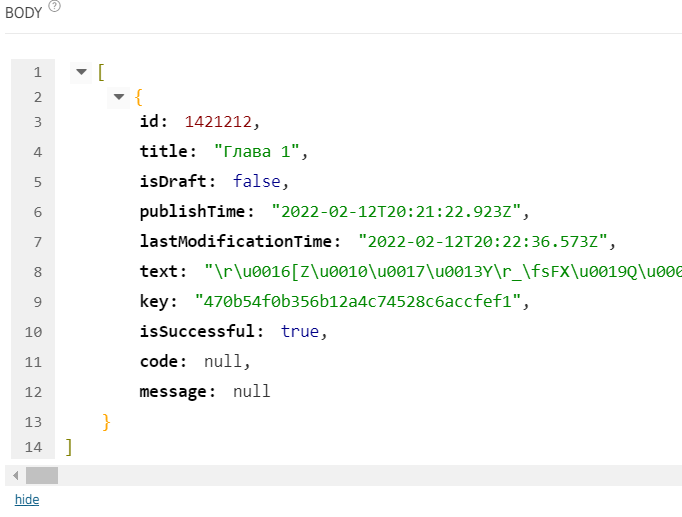Image resolution: width=682 pixels, height=517 pixels.
Task: Click line number 8 in gutter
Action: coord(37,271)
